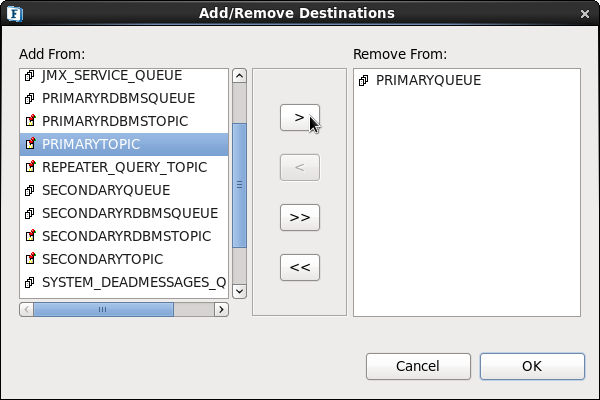The width and height of the screenshot is (600, 400).
Task: Remove all destinations using << button
Action: coord(300,267)
